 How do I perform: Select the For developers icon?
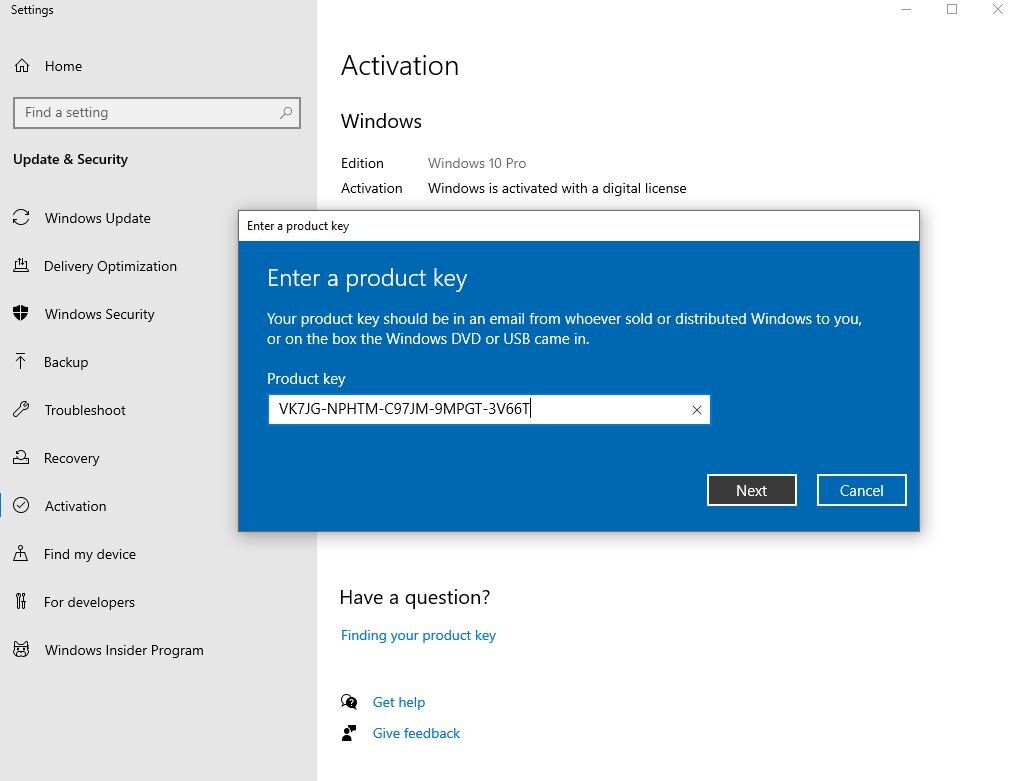[22, 602]
